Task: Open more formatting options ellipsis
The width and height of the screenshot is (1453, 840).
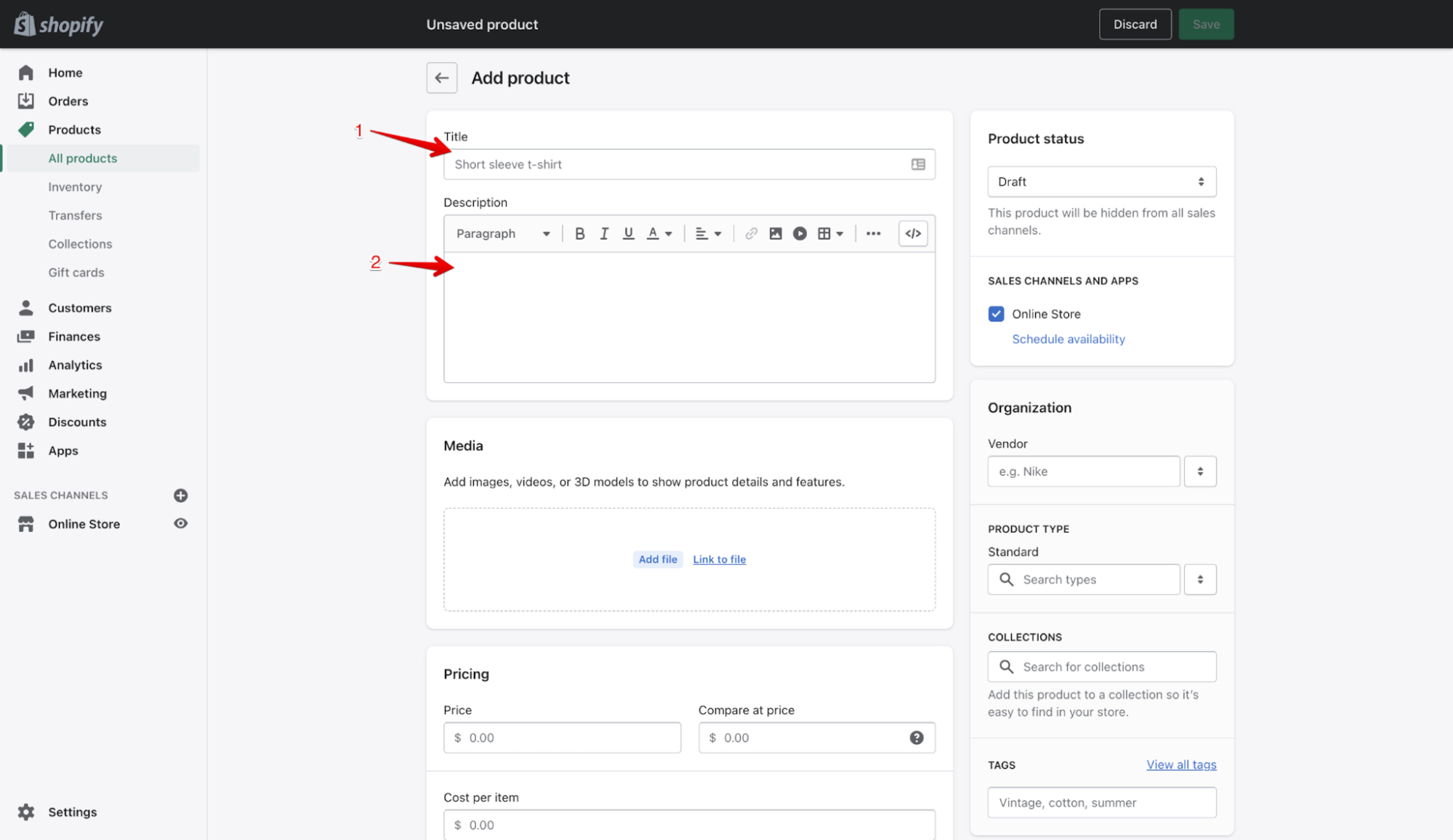Action: point(873,233)
